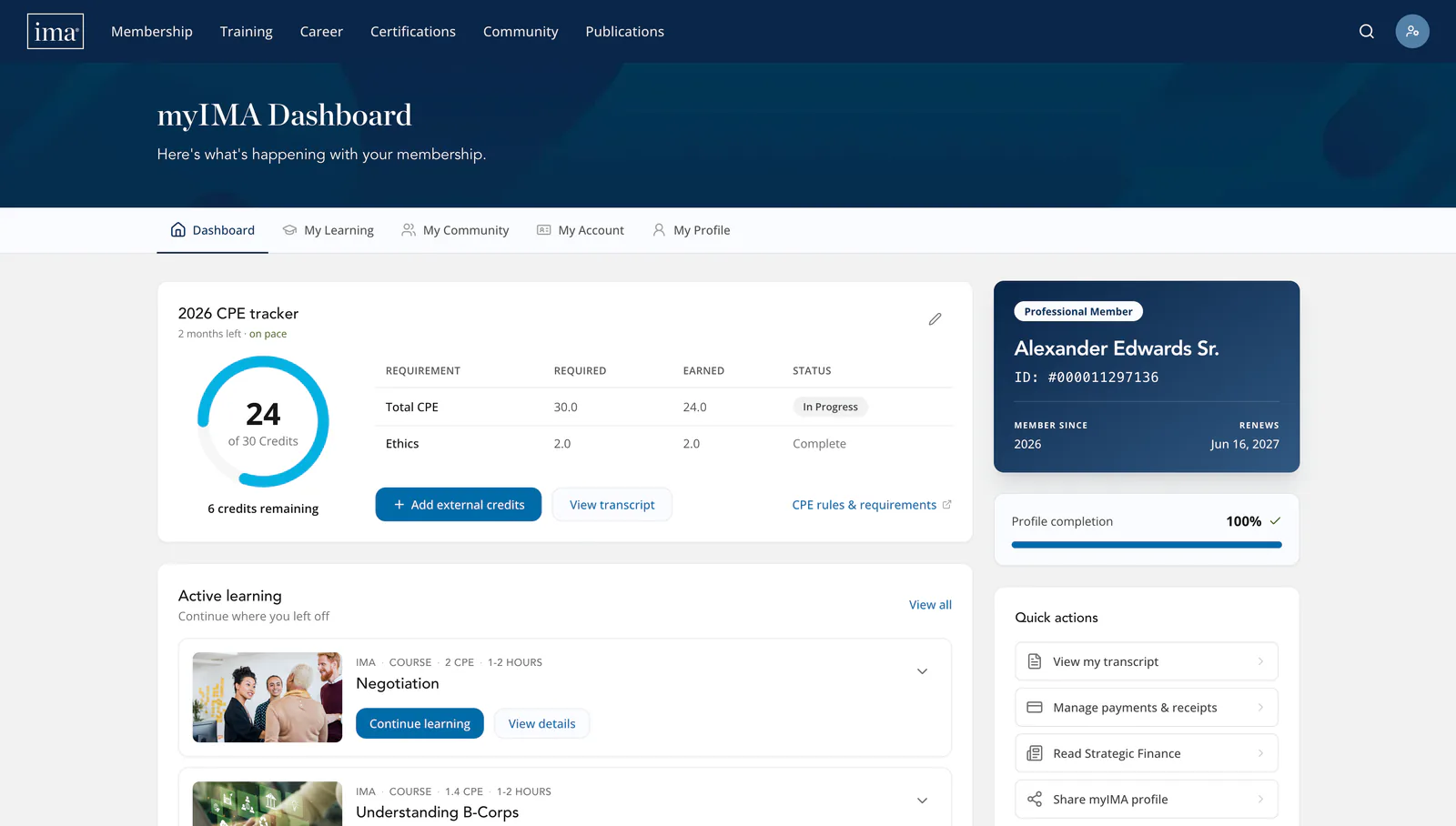Open the user account avatar menu
1456x826 pixels.
1412,31
